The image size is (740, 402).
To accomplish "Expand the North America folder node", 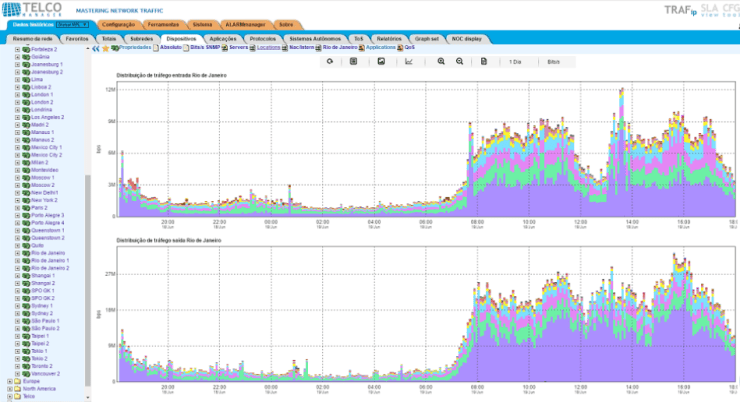I will coord(10,389).
